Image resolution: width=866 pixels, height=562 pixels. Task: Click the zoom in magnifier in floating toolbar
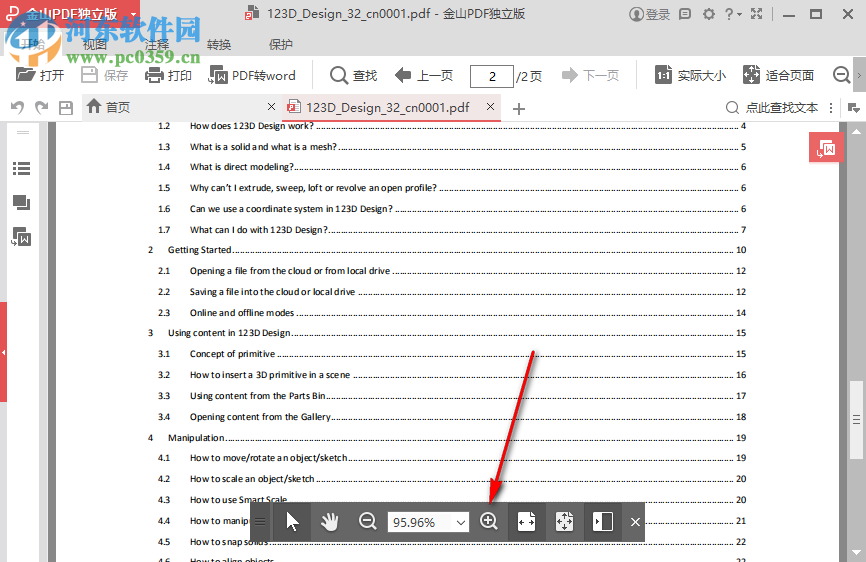click(x=489, y=522)
